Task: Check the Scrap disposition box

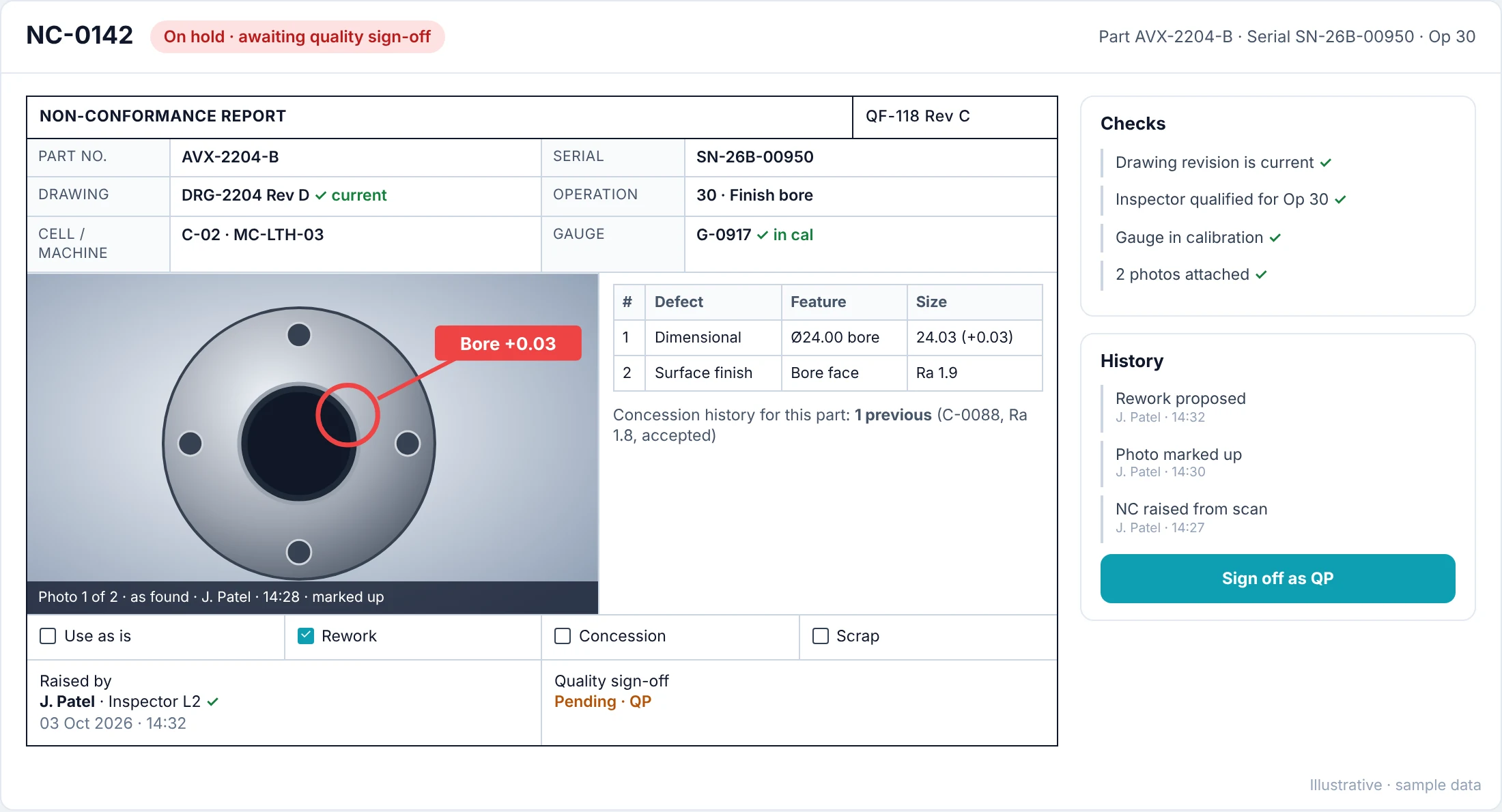Action: click(821, 636)
